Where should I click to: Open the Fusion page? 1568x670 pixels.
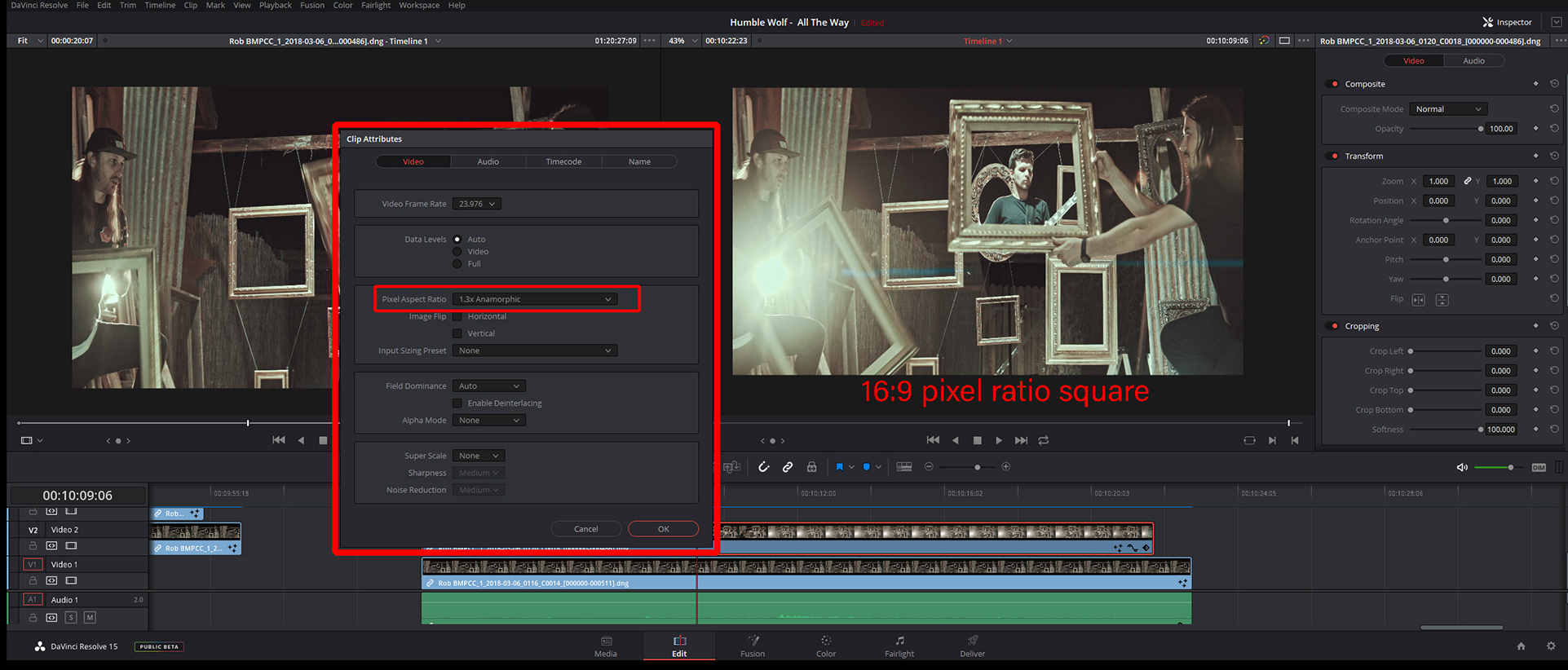[753, 646]
